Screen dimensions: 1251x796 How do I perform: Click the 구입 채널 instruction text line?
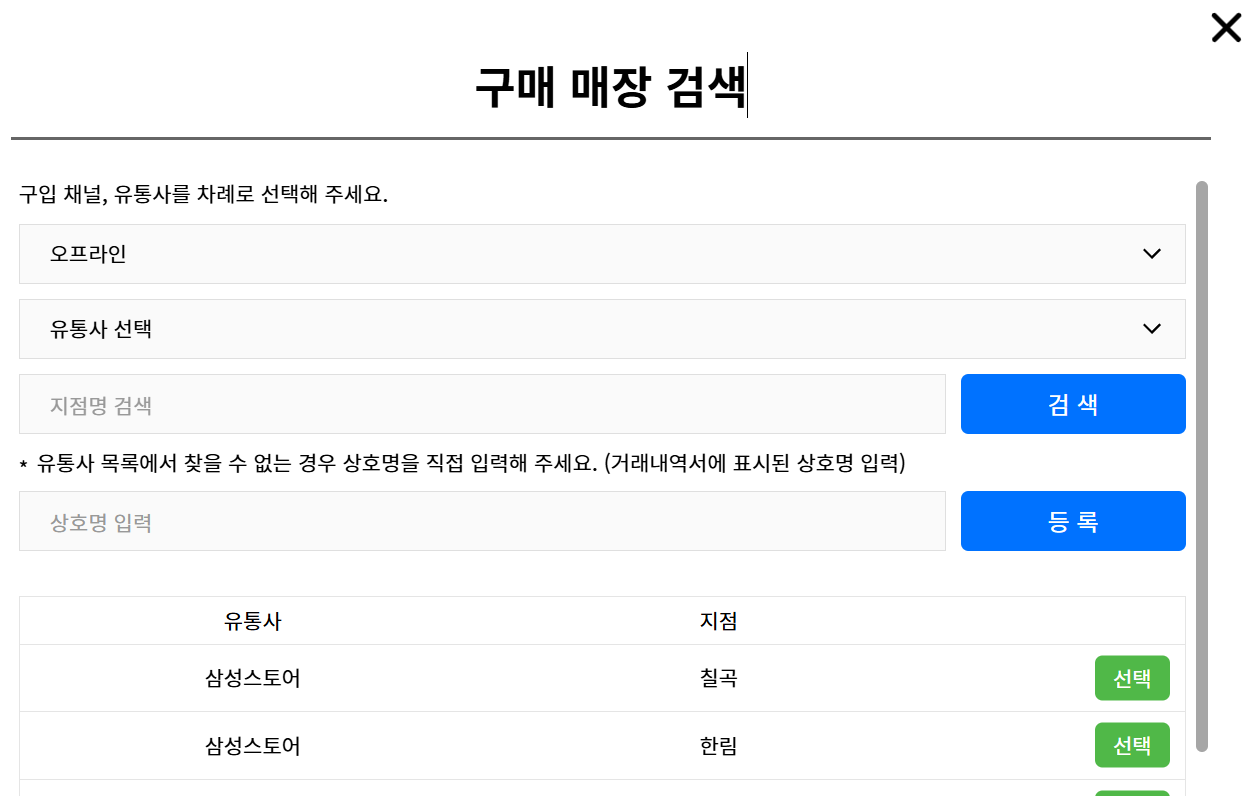[203, 194]
